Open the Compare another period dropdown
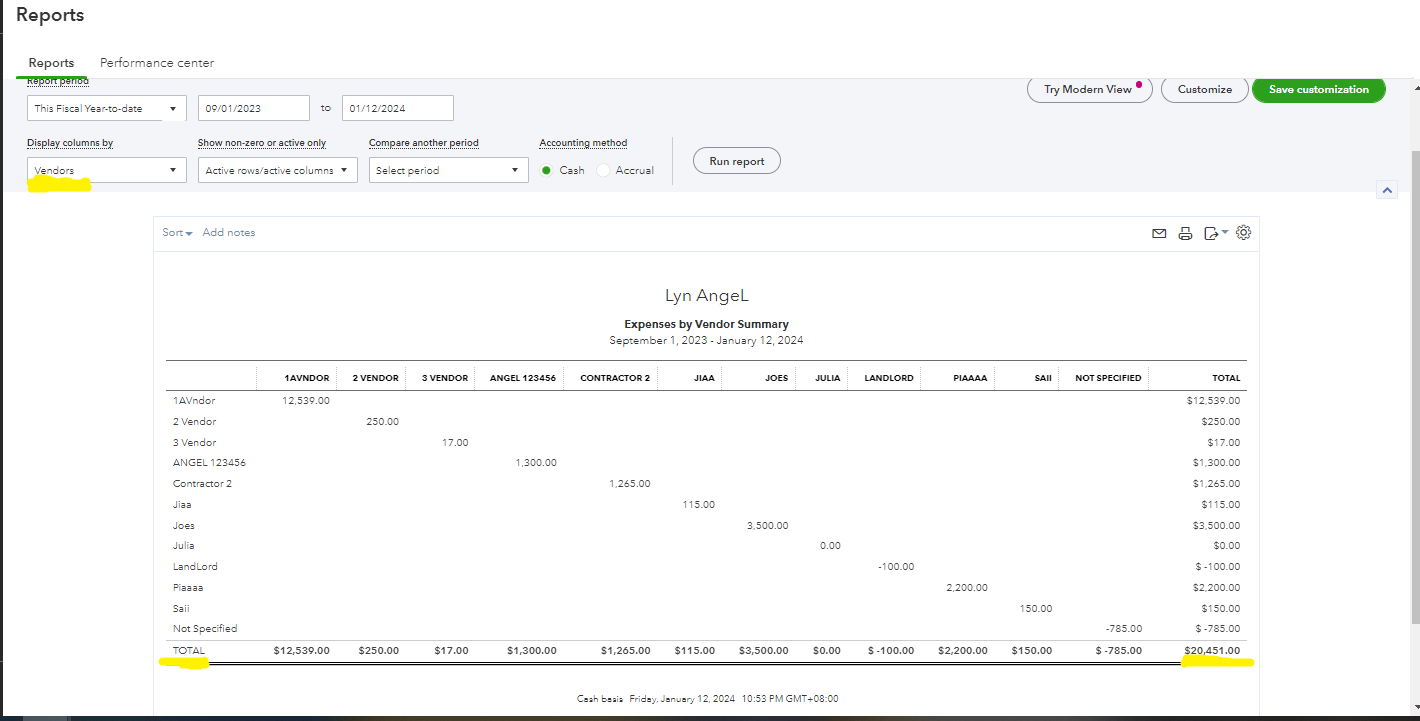 pyautogui.click(x=448, y=170)
